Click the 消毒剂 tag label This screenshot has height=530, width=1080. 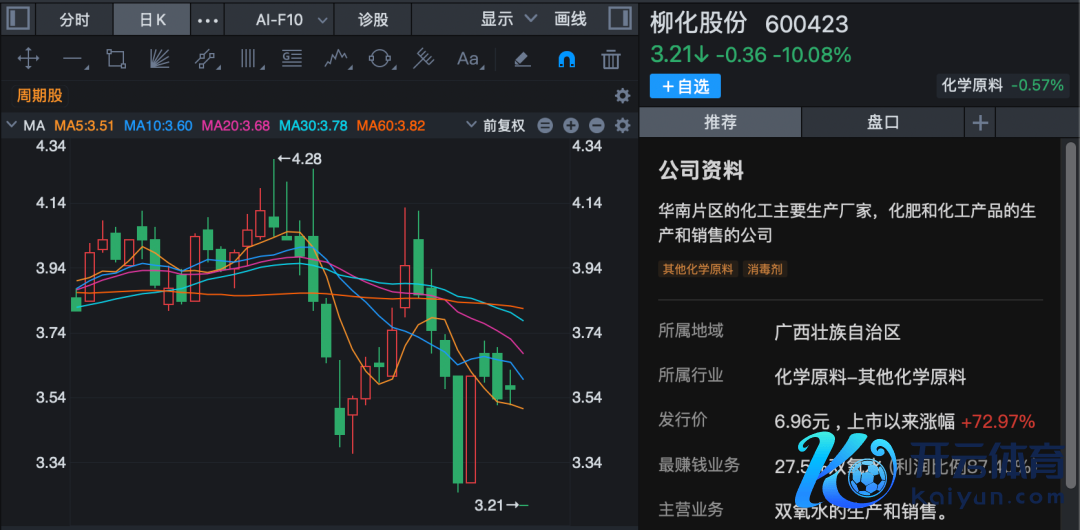tap(765, 269)
